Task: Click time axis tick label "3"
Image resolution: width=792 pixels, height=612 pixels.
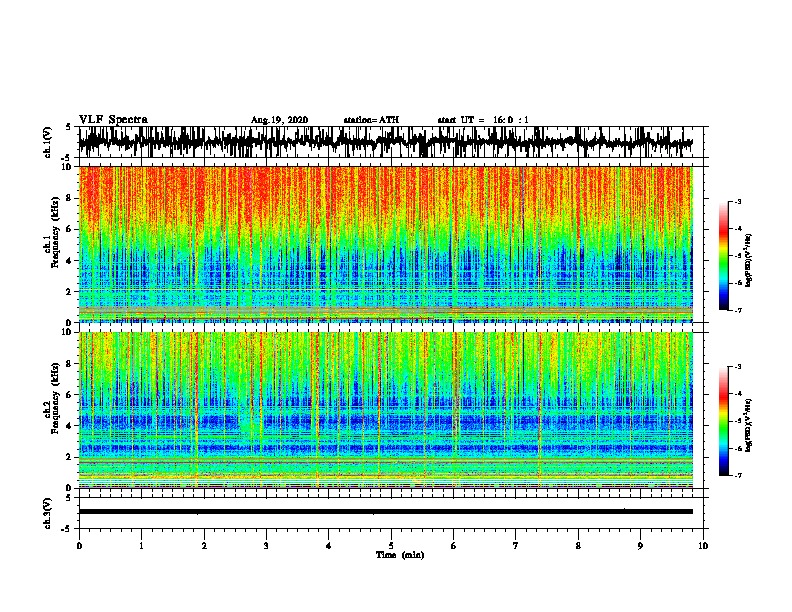Action: 266,546
